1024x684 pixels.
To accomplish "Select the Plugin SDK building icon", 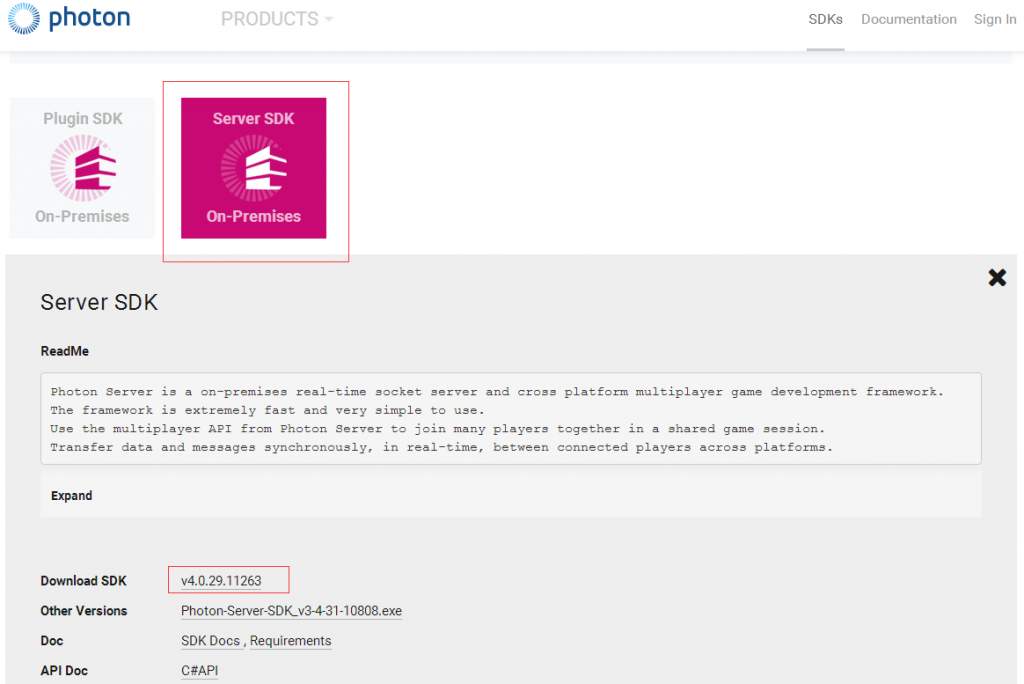I will pos(82,167).
